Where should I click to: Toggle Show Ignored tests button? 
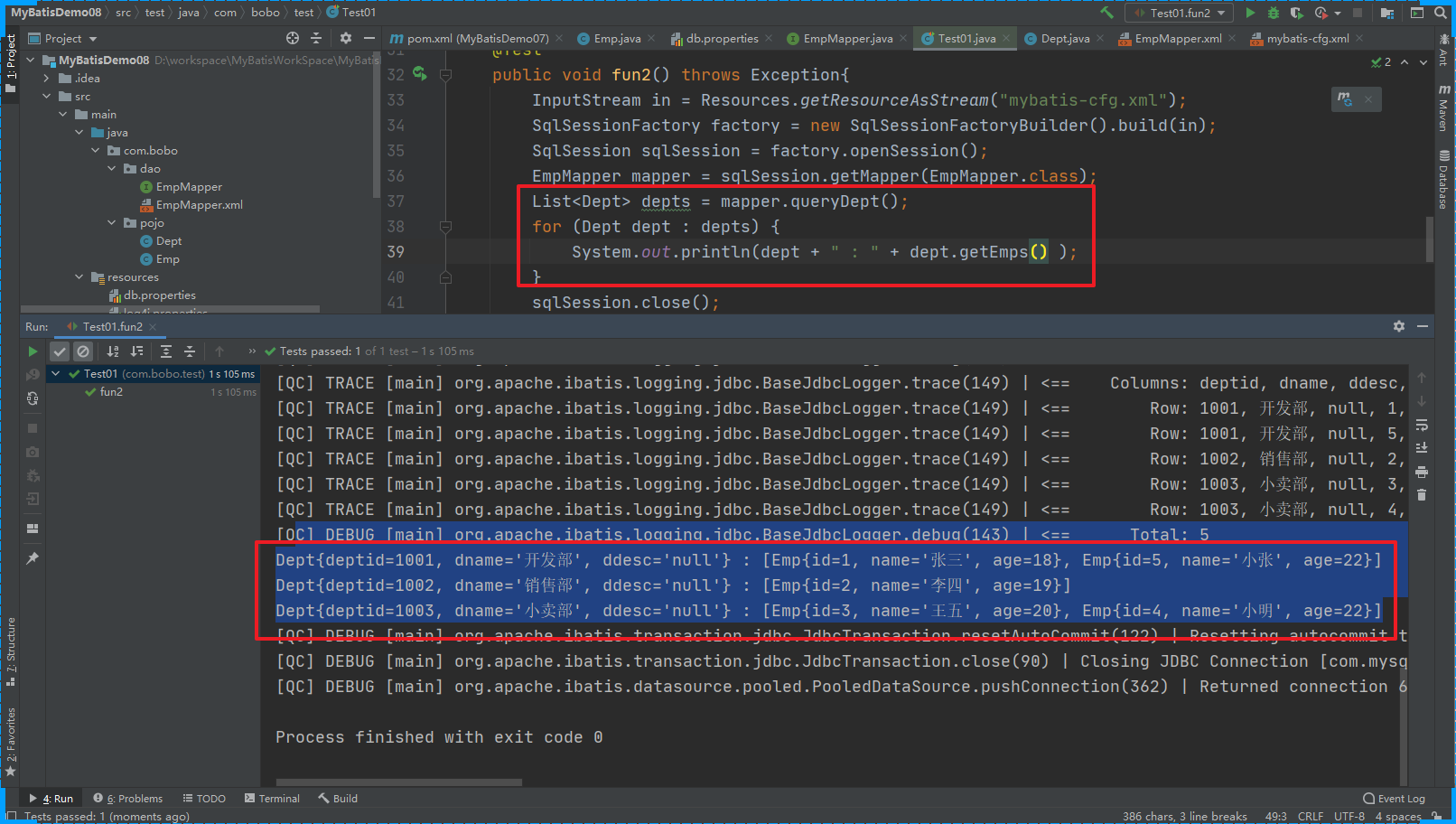pos(83,351)
